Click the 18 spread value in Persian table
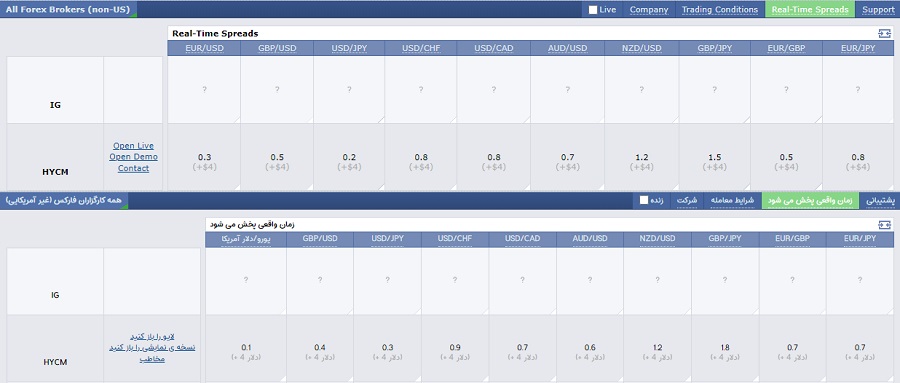Image resolution: width=900 pixels, height=383 pixels. point(725,347)
